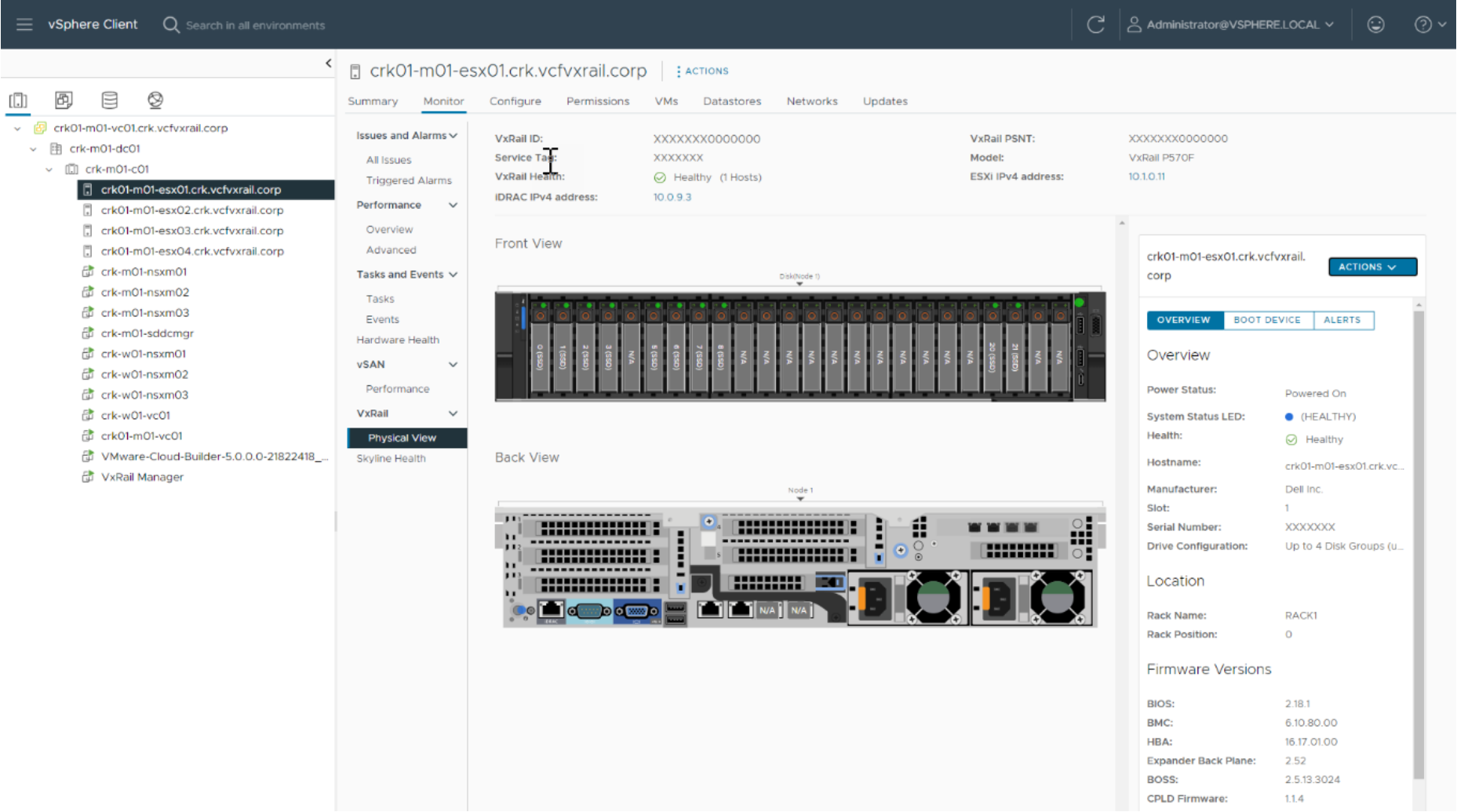The width and height of the screenshot is (1457, 812).
Task: Collapse the vSAN section
Action: tap(453, 364)
